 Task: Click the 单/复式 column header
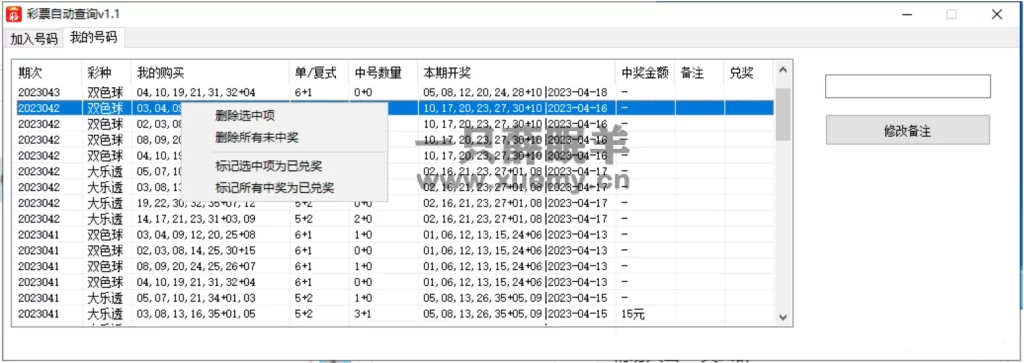(319, 72)
